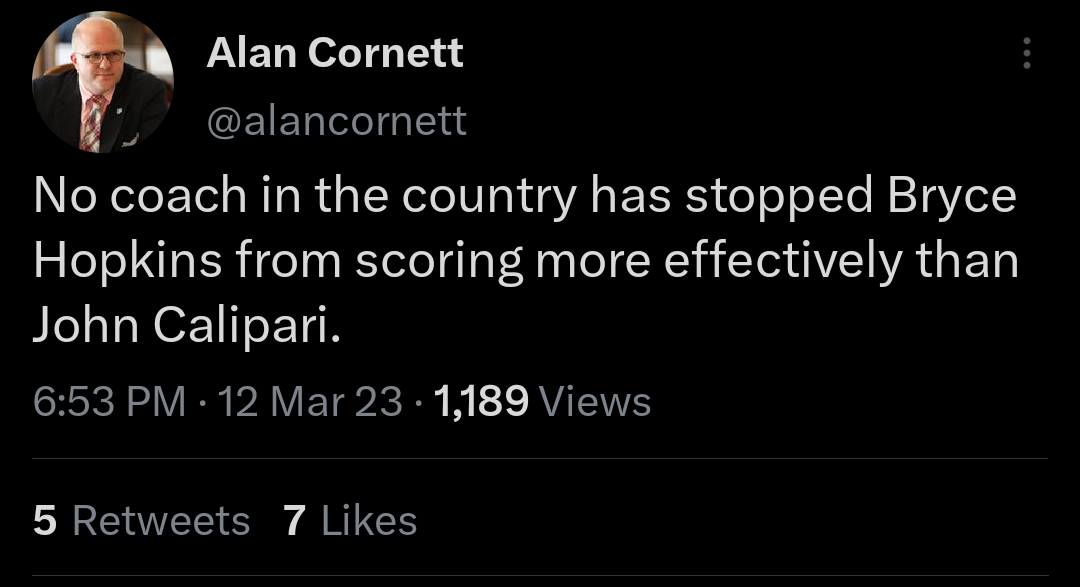
Task: Click the 12 Mar 23 date
Action: click(309, 402)
